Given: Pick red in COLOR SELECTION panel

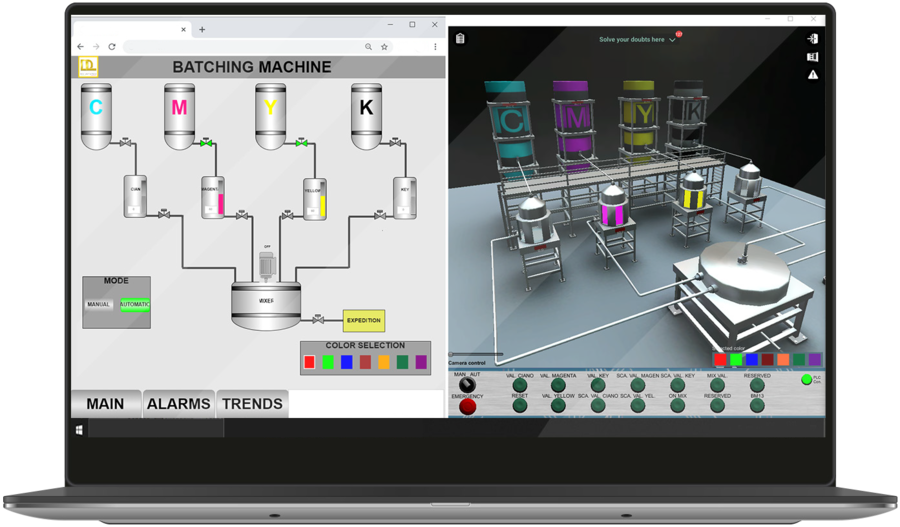Looking at the screenshot, I should [x=309, y=362].
